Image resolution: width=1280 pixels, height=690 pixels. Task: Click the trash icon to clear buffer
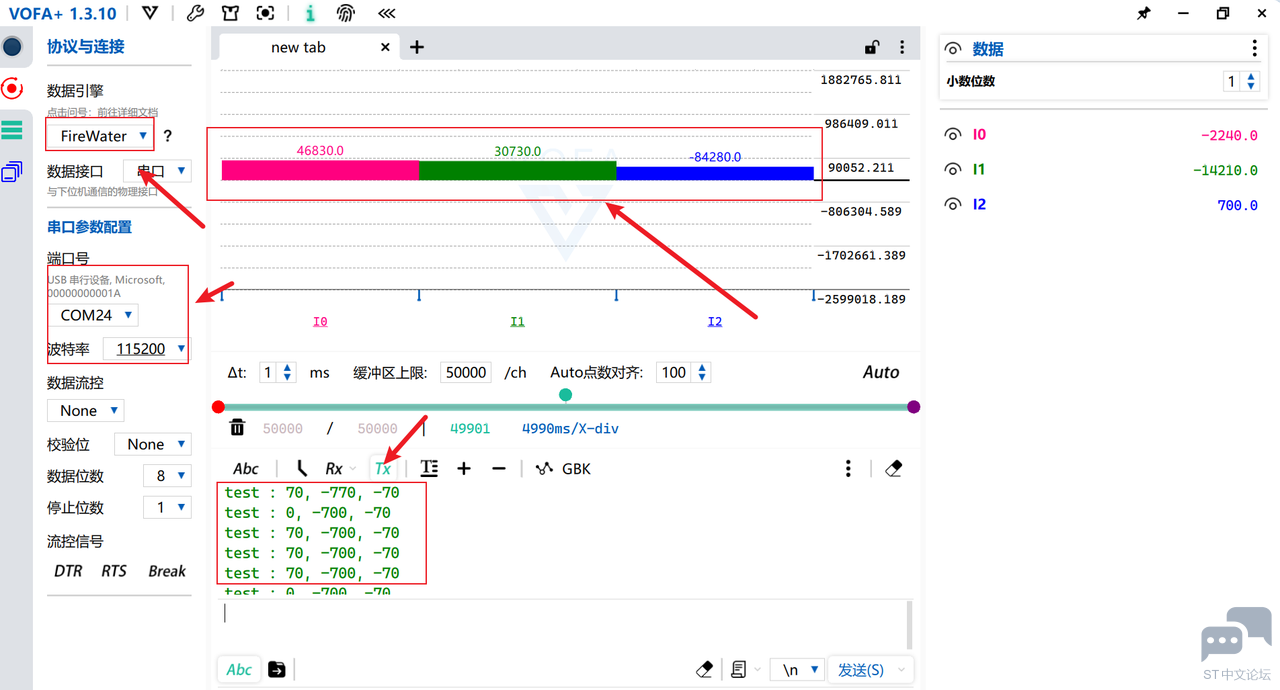pos(237,428)
